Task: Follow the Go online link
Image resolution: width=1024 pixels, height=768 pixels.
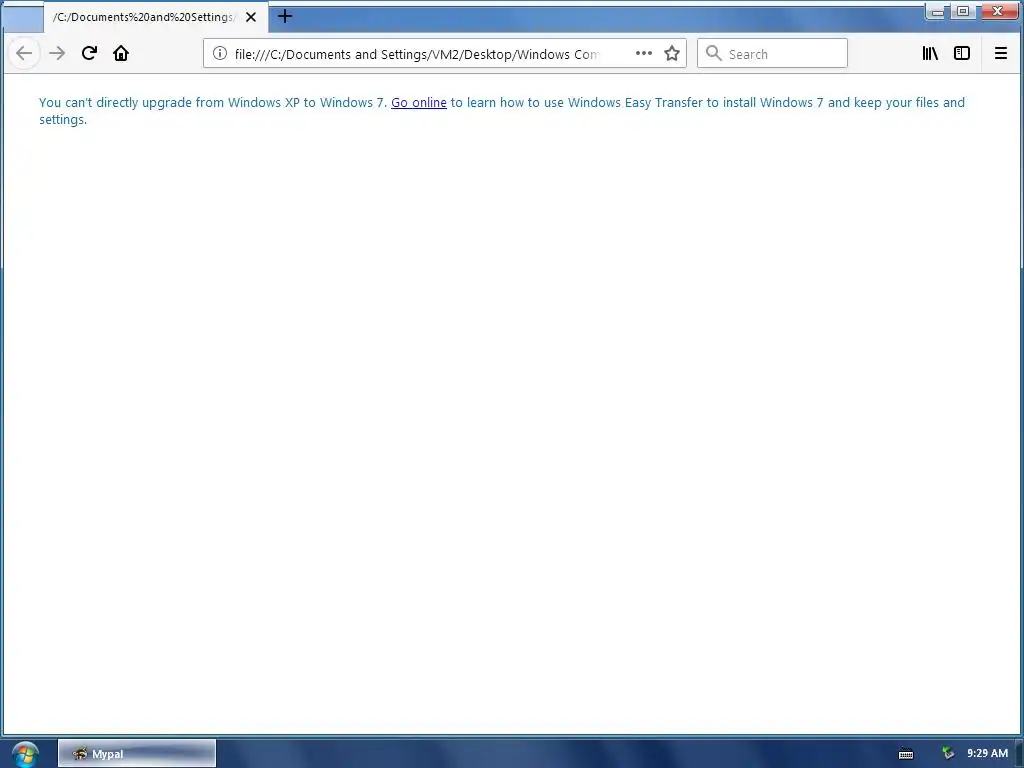Action: (419, 103)
